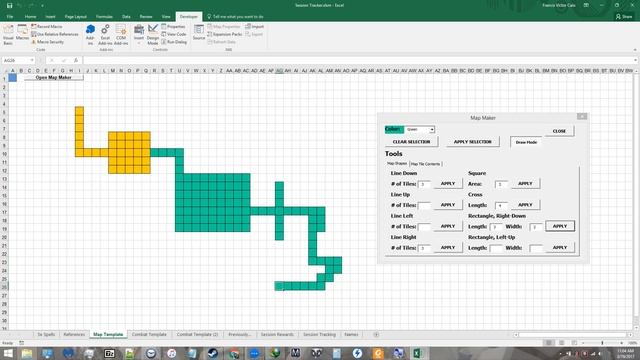Open the Macros dialog
Screen dimensions: 640x360
22,33
